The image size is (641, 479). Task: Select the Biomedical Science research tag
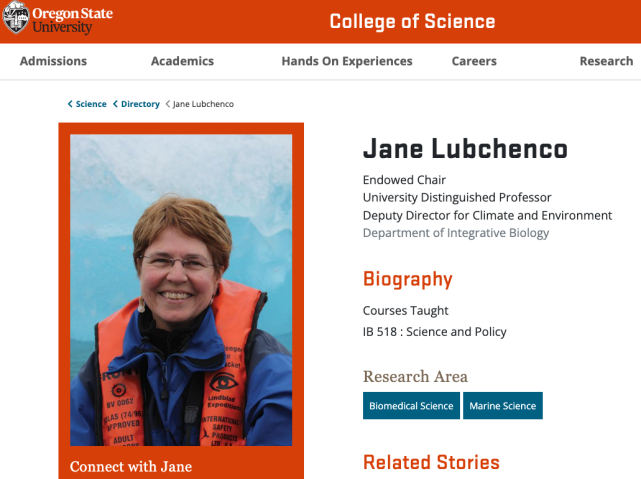click(412, 406)
